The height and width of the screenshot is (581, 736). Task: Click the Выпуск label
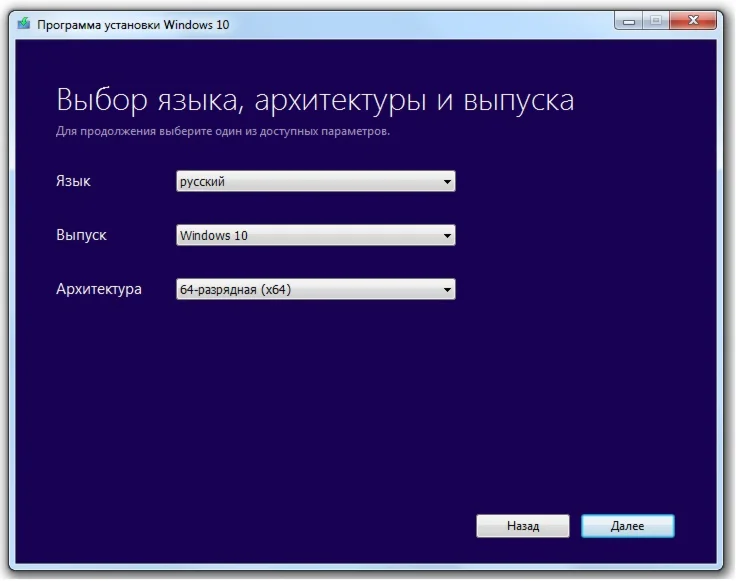pos(81,235)
